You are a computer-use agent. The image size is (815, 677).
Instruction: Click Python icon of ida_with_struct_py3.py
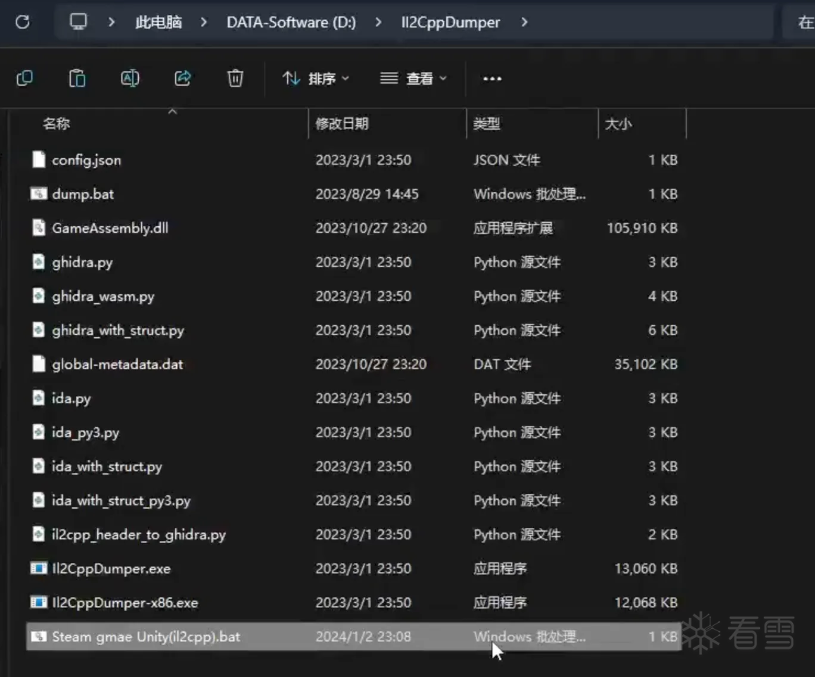pyautogui.click(x=38, y=500)
